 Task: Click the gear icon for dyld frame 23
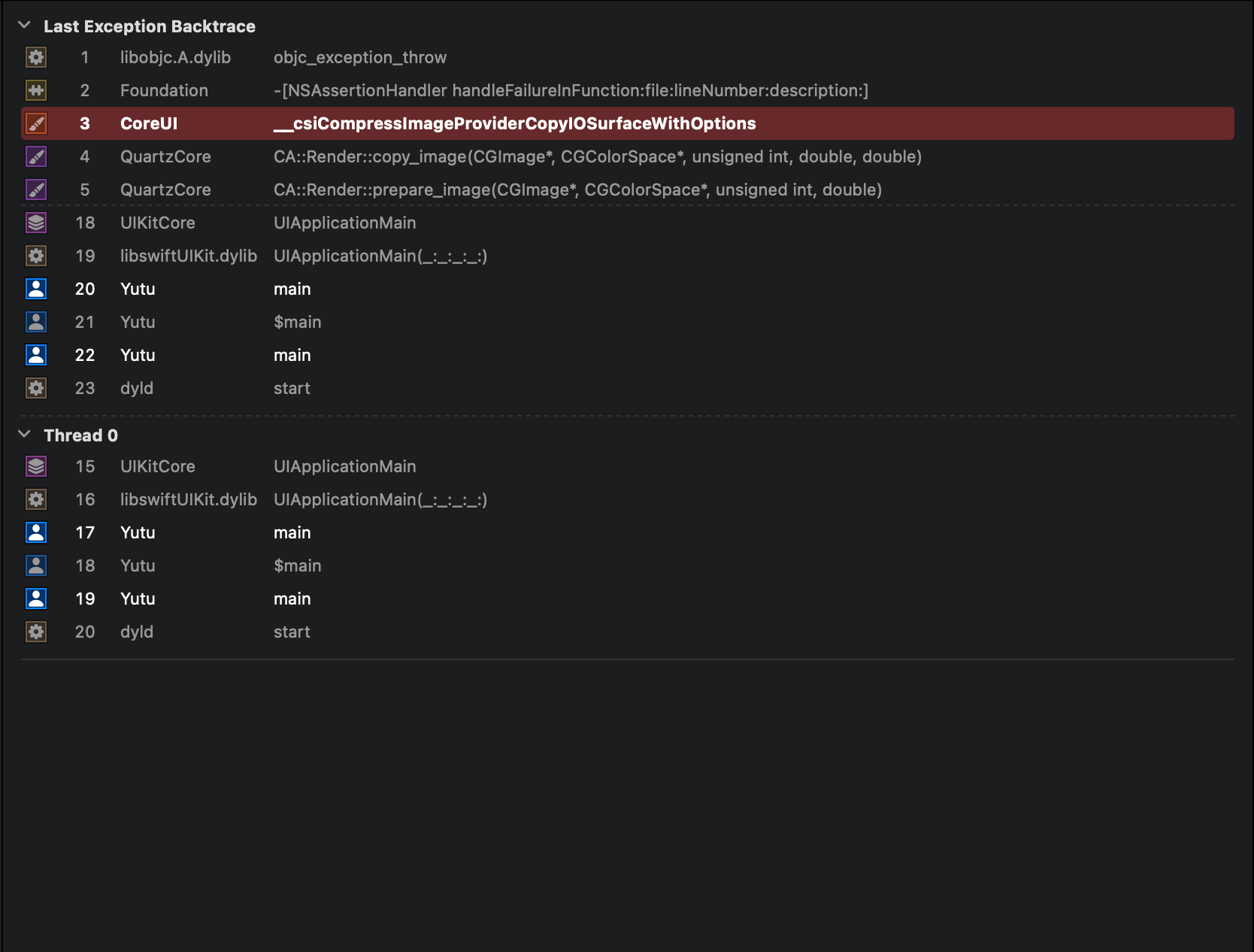pyautogui.click(x=36, y=388)
